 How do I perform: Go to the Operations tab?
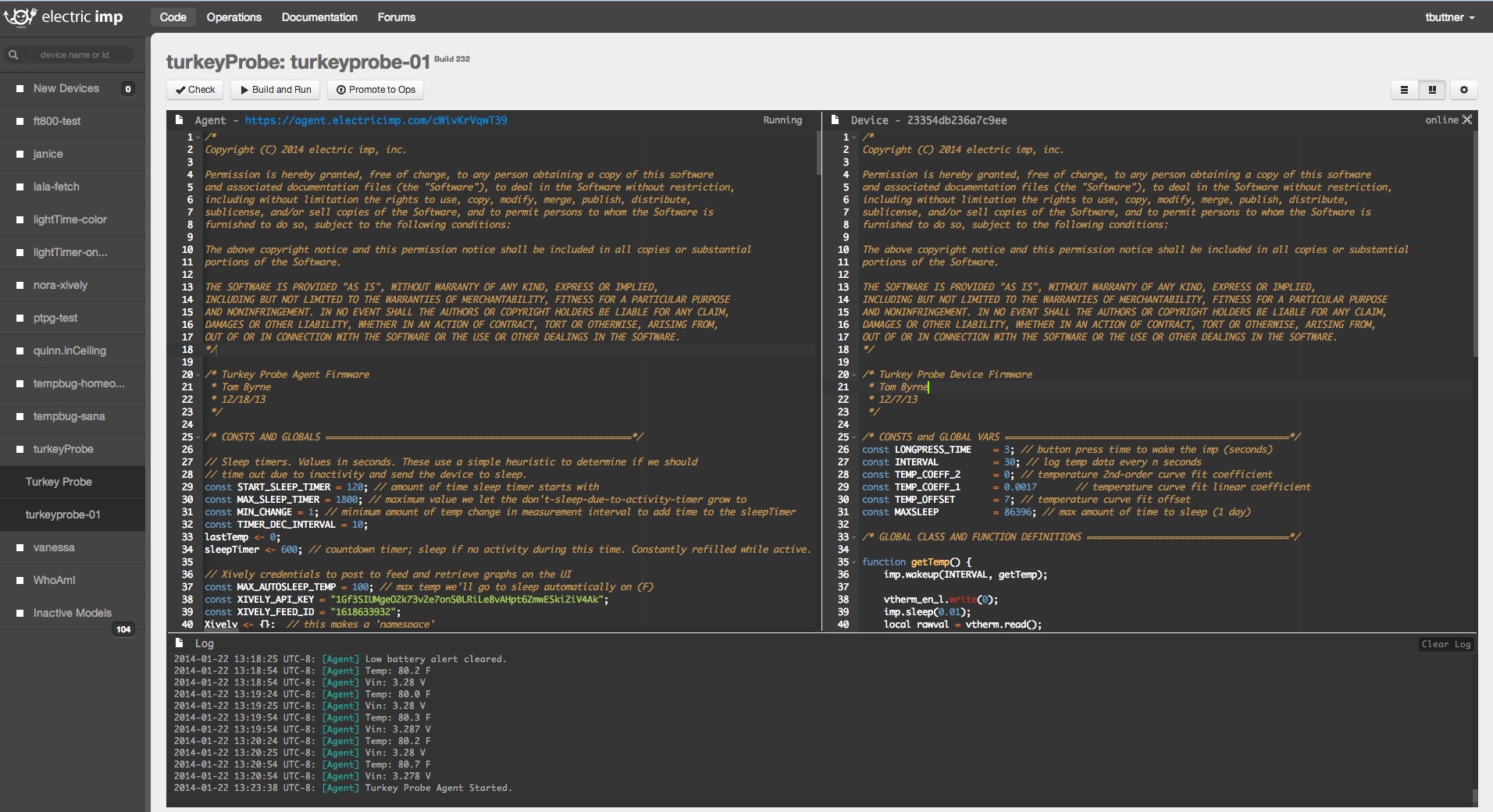coord(233,17)
